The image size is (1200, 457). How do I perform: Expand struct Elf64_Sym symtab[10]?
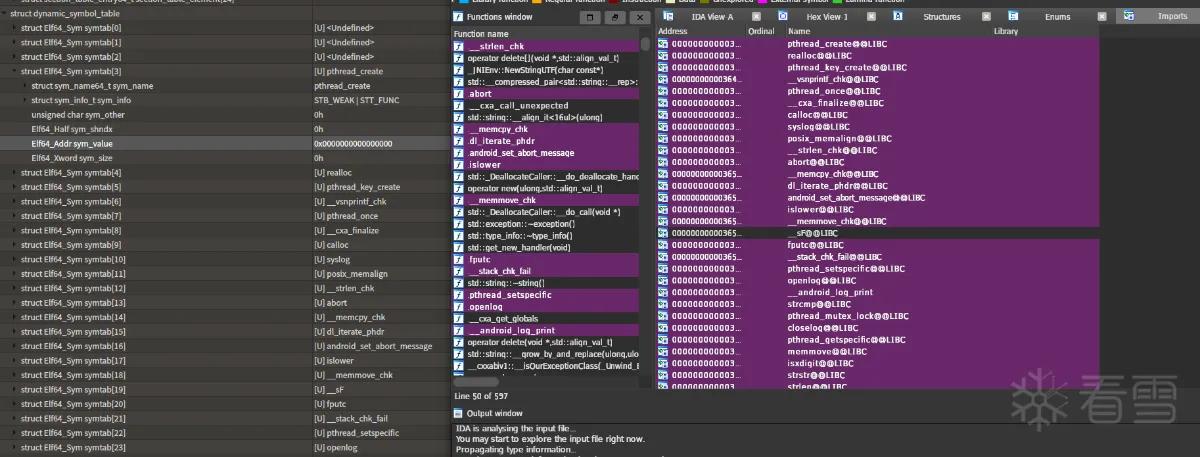14,259
